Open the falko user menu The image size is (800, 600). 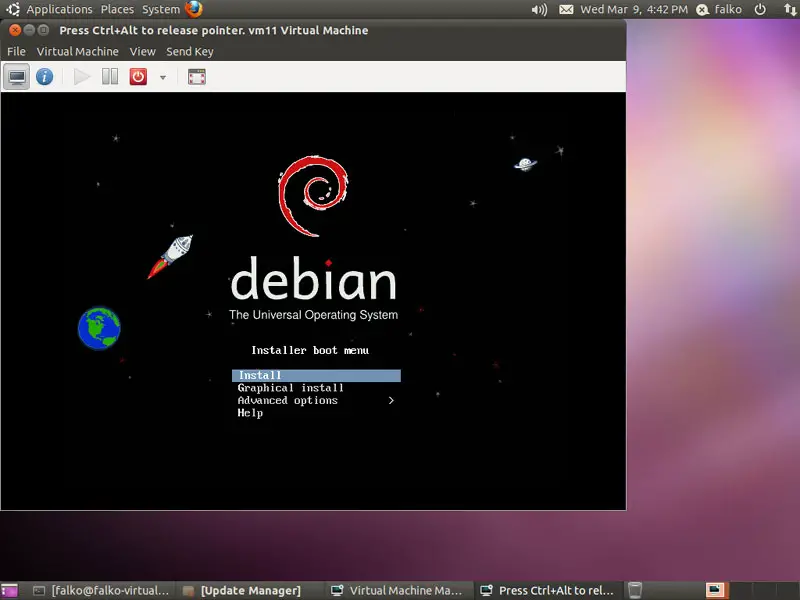coord(719,9)
